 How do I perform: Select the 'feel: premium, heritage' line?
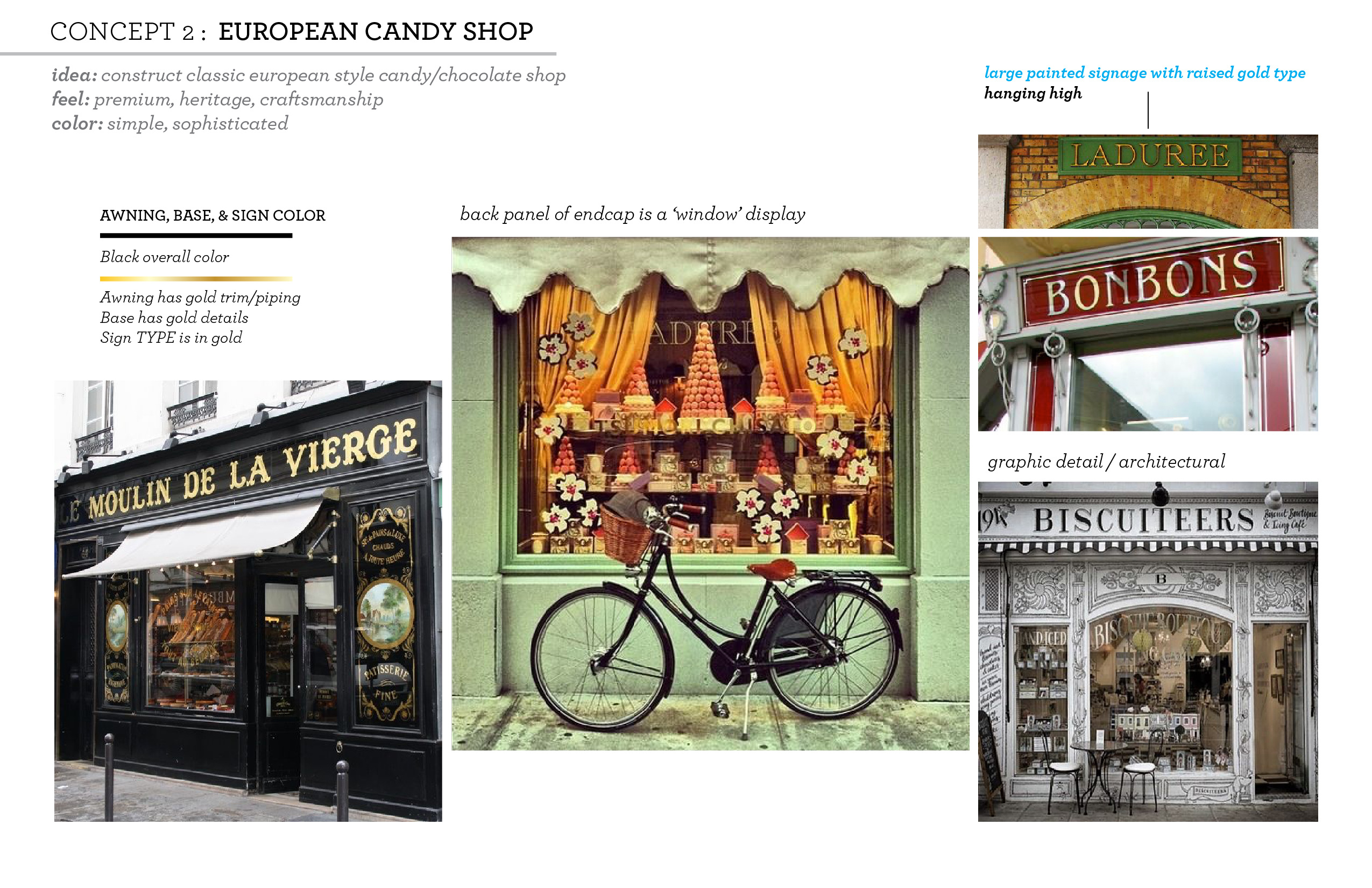217,100
